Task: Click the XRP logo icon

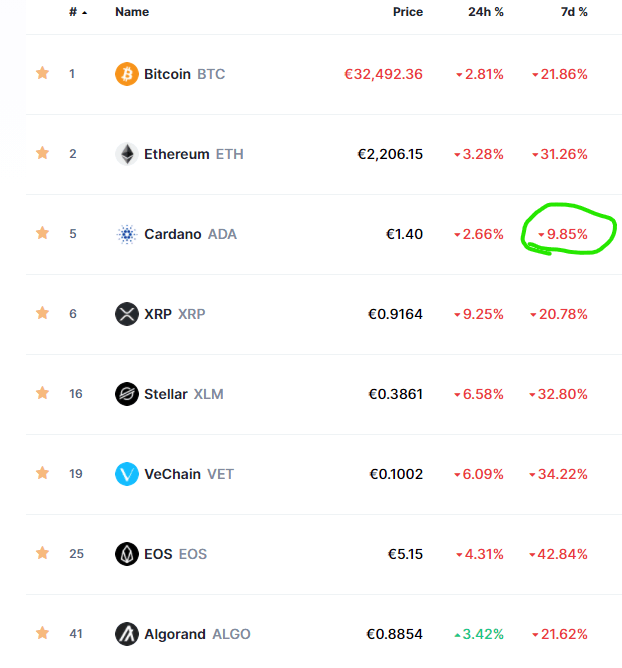Action: point(127,314)
